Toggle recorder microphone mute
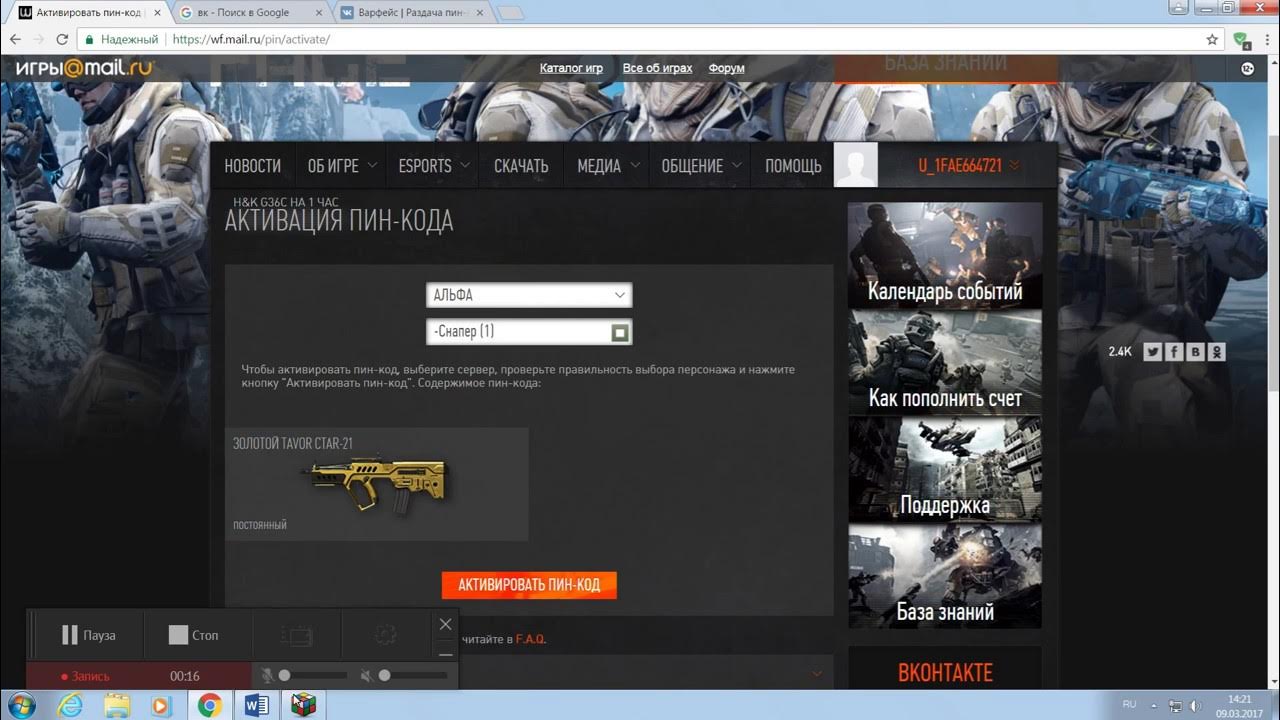1280x720 pixels. tap(267, 676)
